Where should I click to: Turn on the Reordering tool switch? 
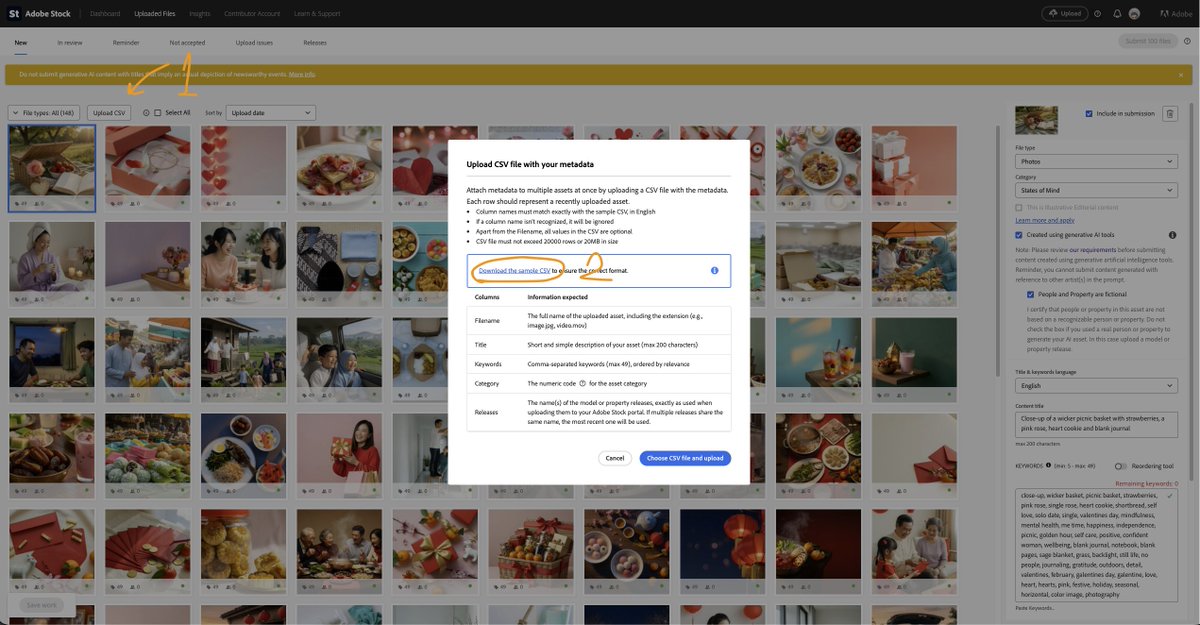[x=1121, y=466]
